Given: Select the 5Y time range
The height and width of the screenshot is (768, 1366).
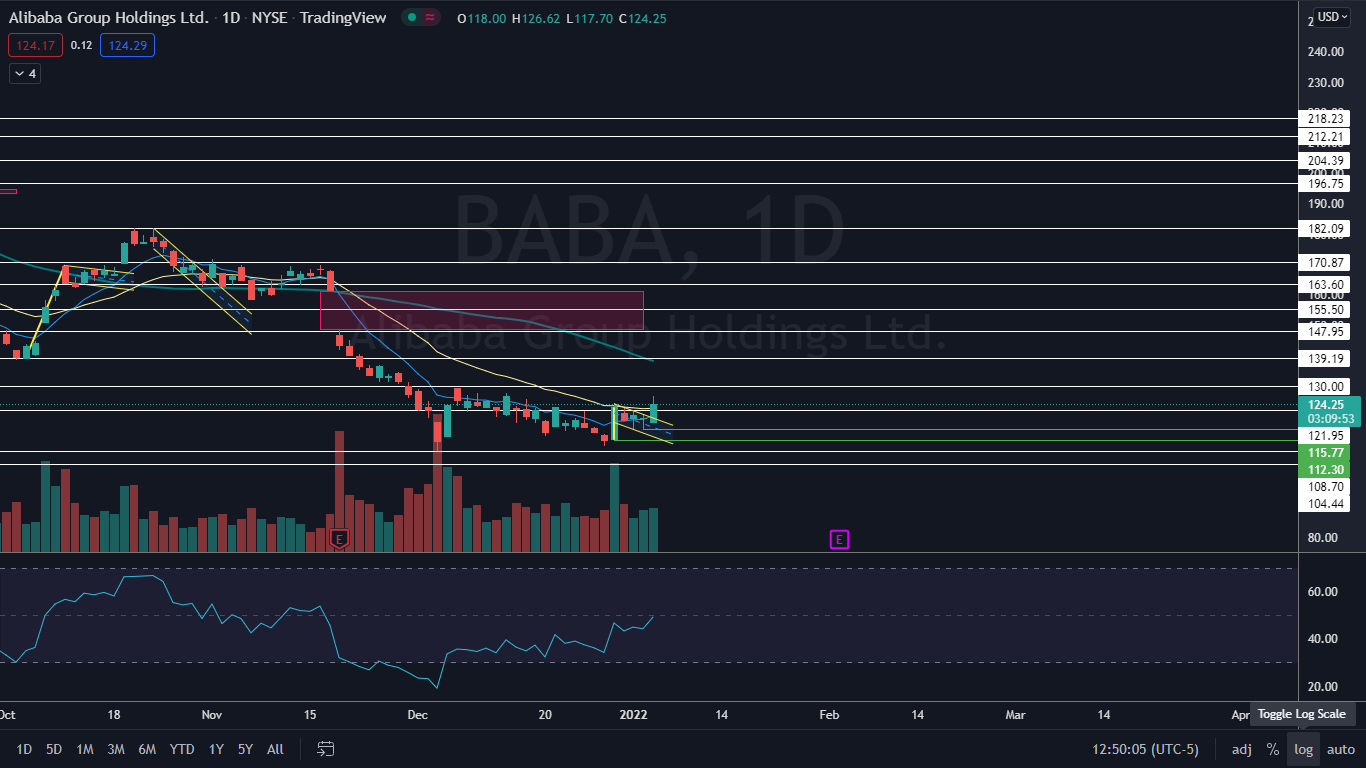Looking at the screenshot, I should pyautogui.click(x=246, y=749).
